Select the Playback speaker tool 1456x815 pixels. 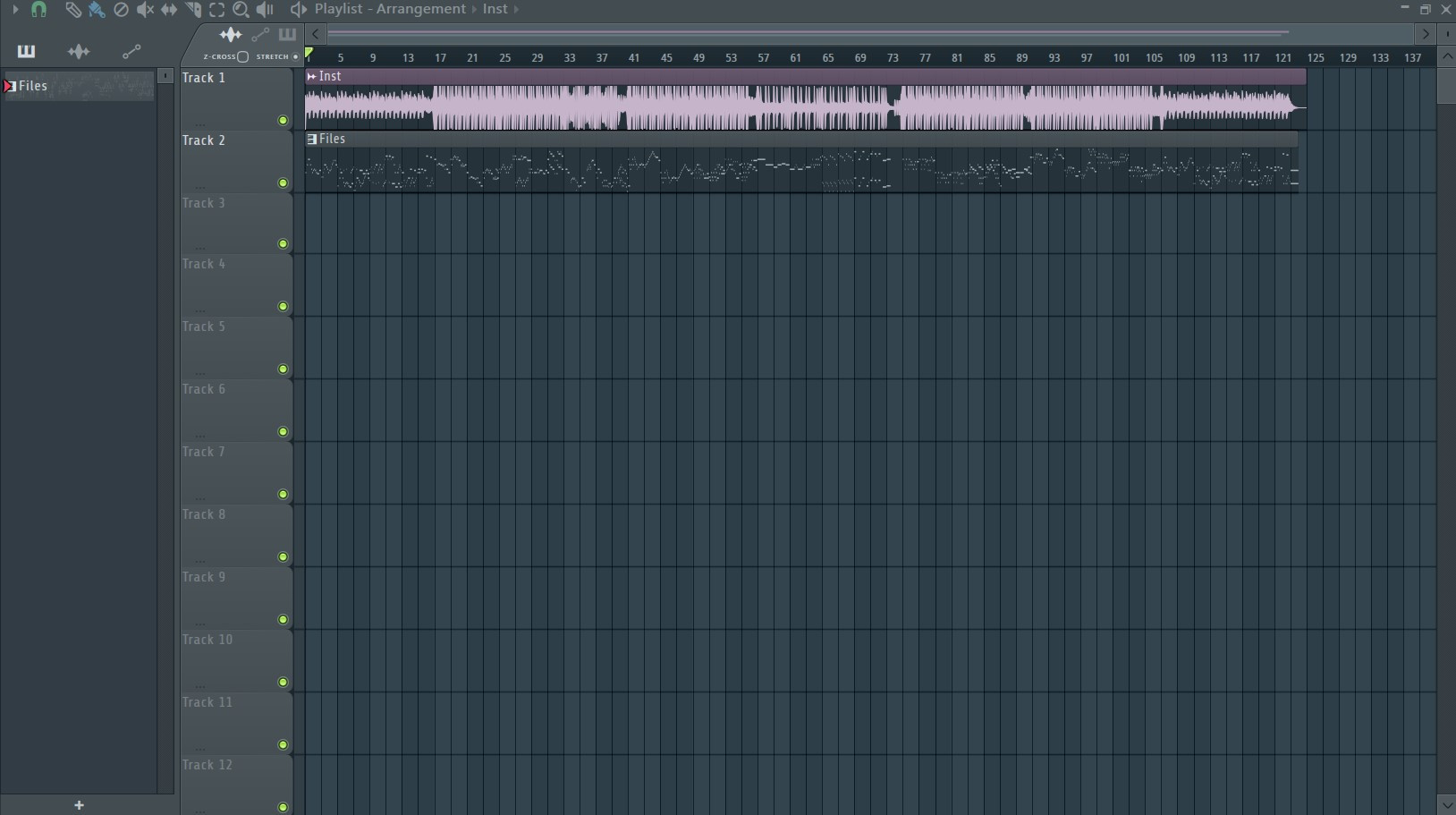click(x=266, y=10)
